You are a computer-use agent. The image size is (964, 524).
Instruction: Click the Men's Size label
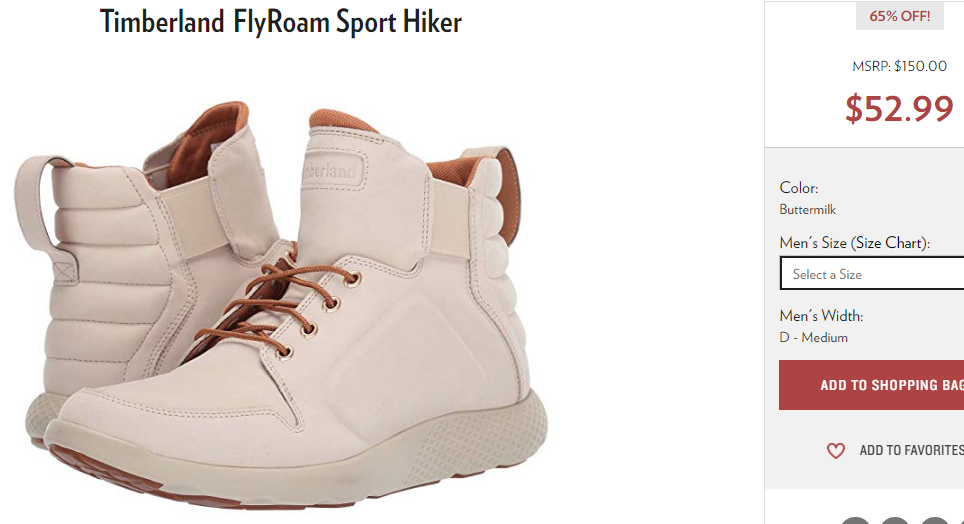click(813, 243)
